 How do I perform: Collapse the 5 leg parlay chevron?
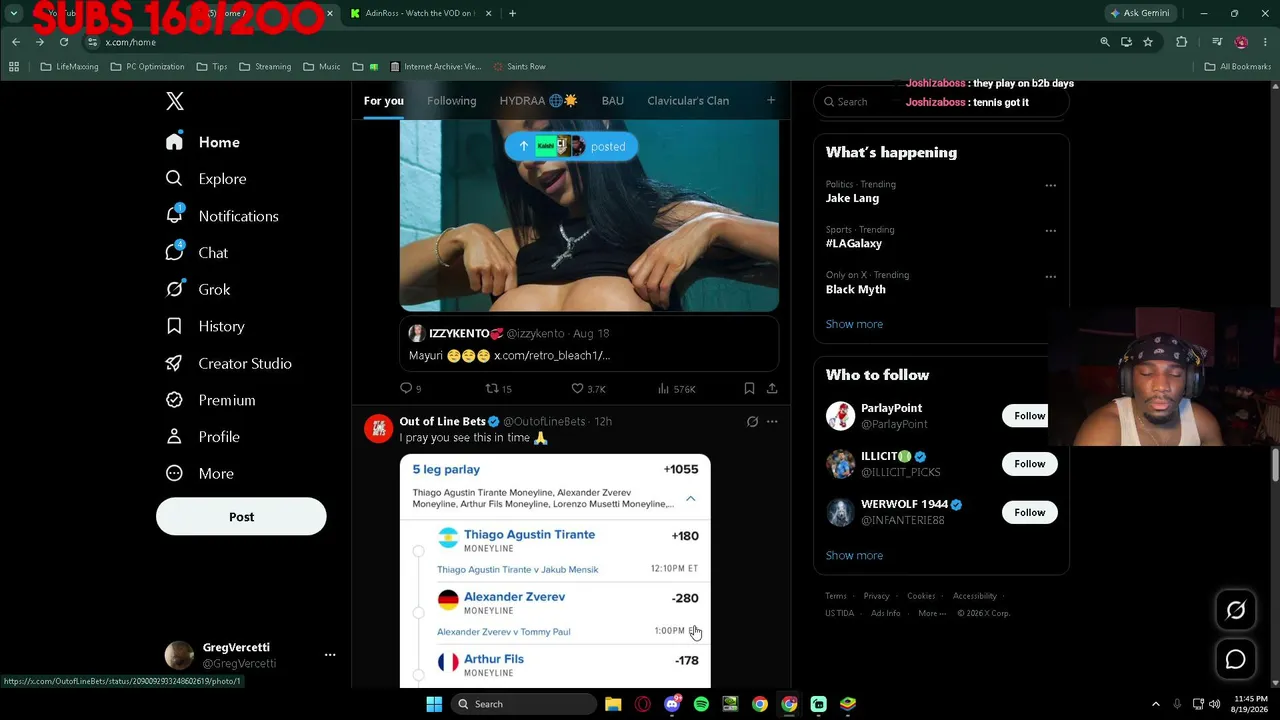click(x=690, y=498)
